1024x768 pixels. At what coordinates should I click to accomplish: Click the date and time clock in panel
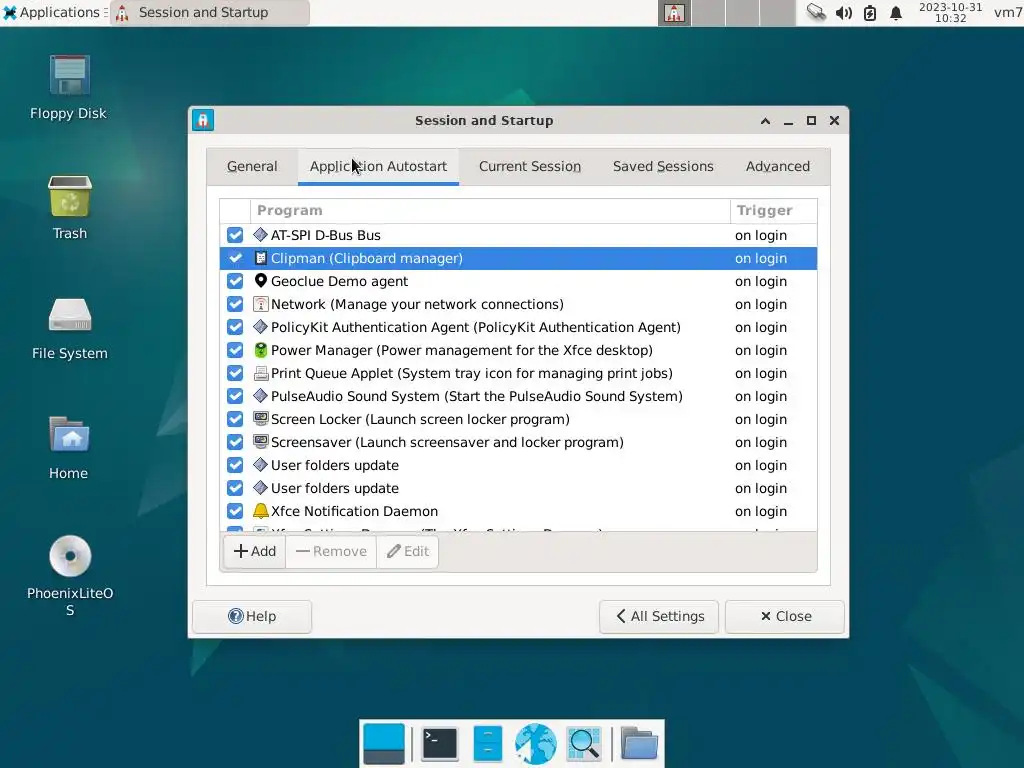pos(950,12)
